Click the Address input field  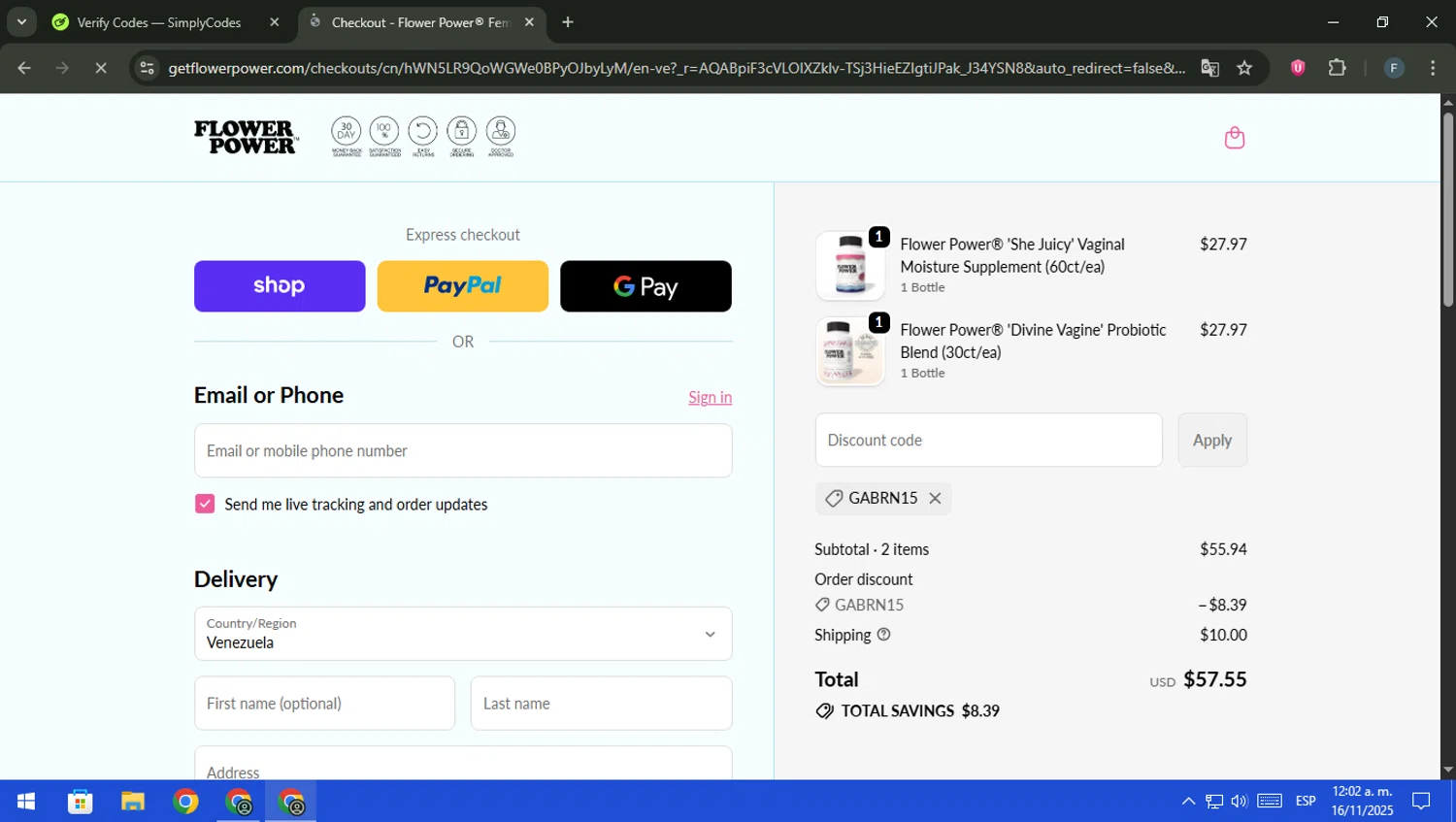pos(463,764)
